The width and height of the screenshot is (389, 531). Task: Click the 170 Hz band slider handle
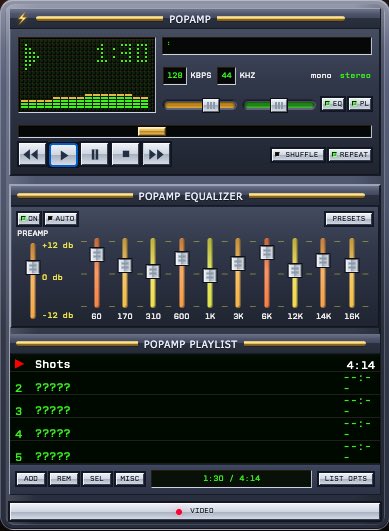(x=125, y=266)
